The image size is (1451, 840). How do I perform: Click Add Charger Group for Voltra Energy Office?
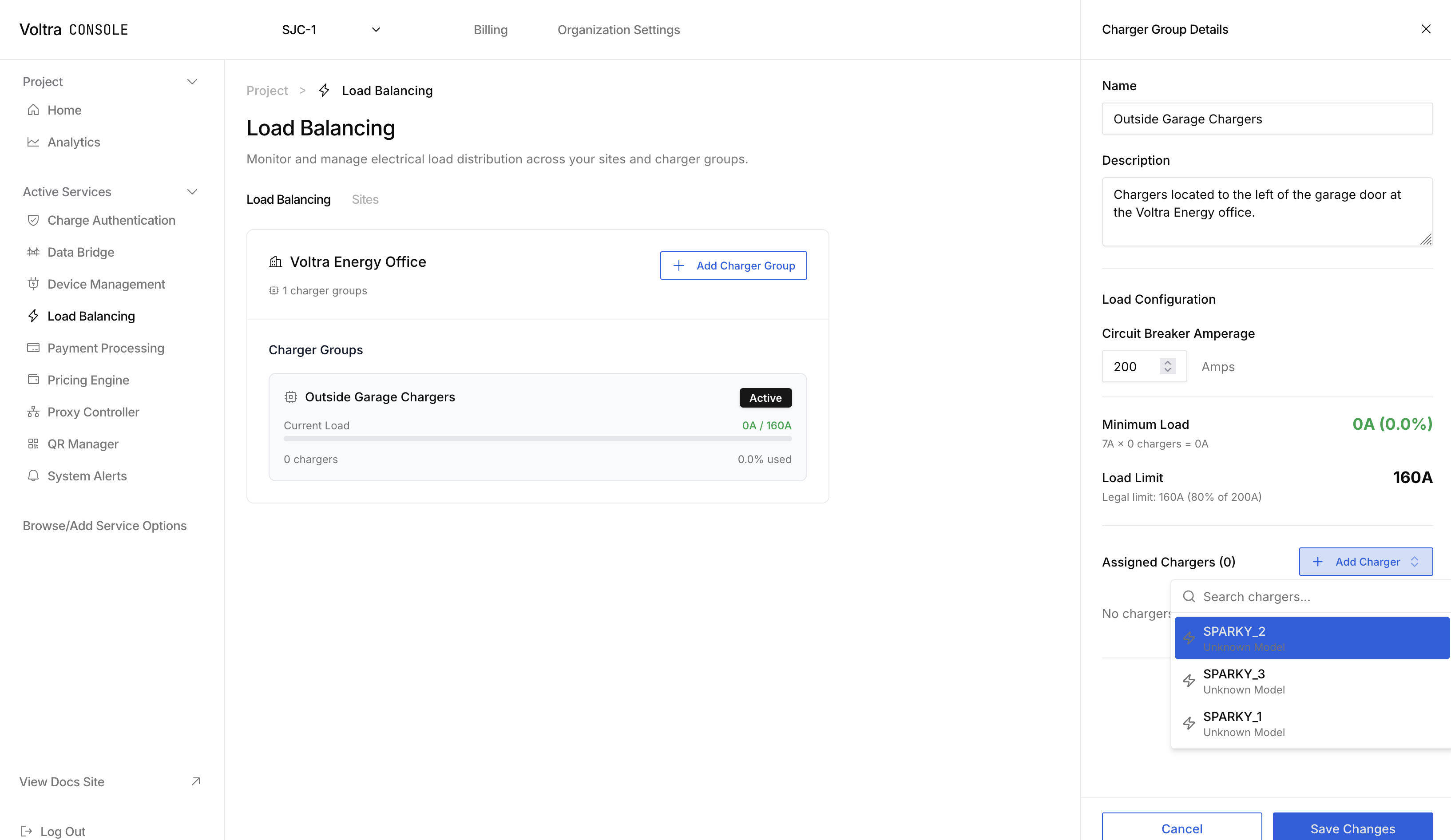pos(733,265)
